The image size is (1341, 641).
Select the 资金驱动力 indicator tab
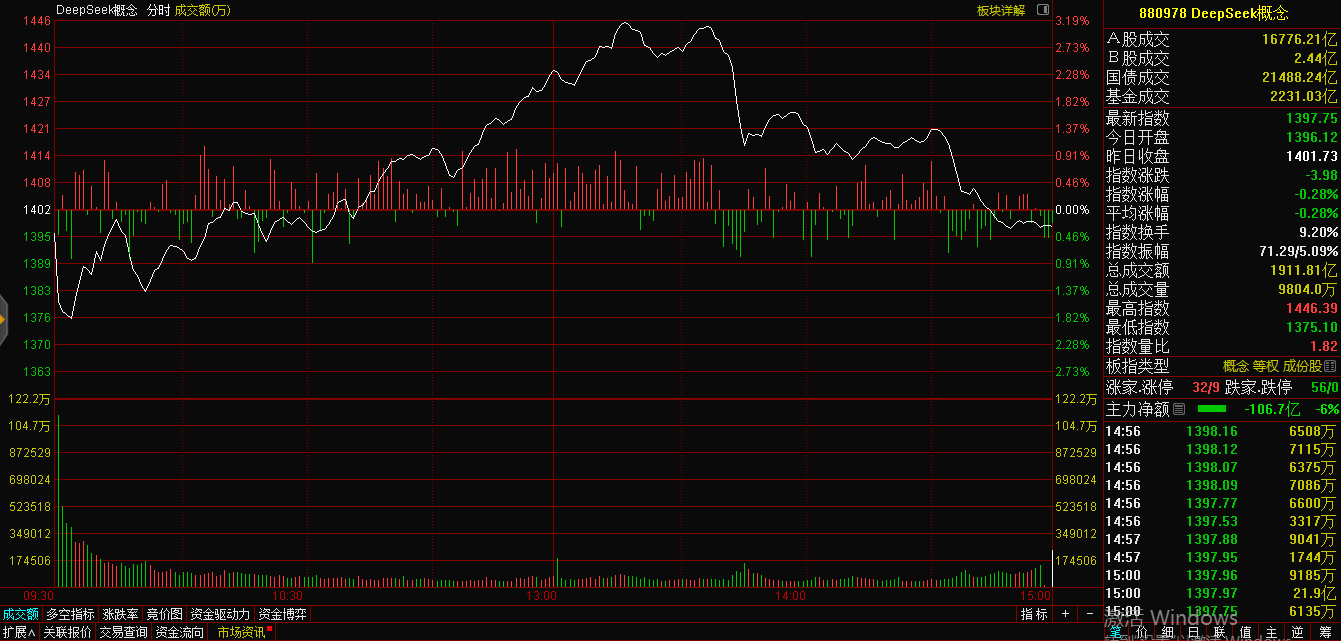tap(220, 614)
